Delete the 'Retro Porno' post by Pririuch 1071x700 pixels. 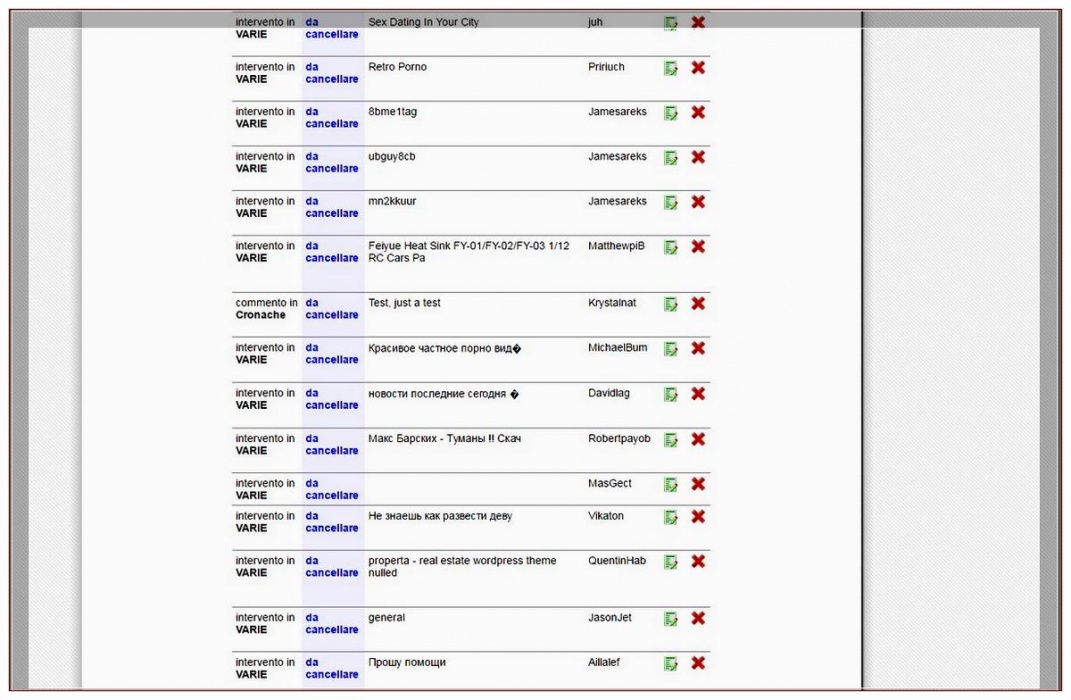pyautogui.click(x=698, y=68)
